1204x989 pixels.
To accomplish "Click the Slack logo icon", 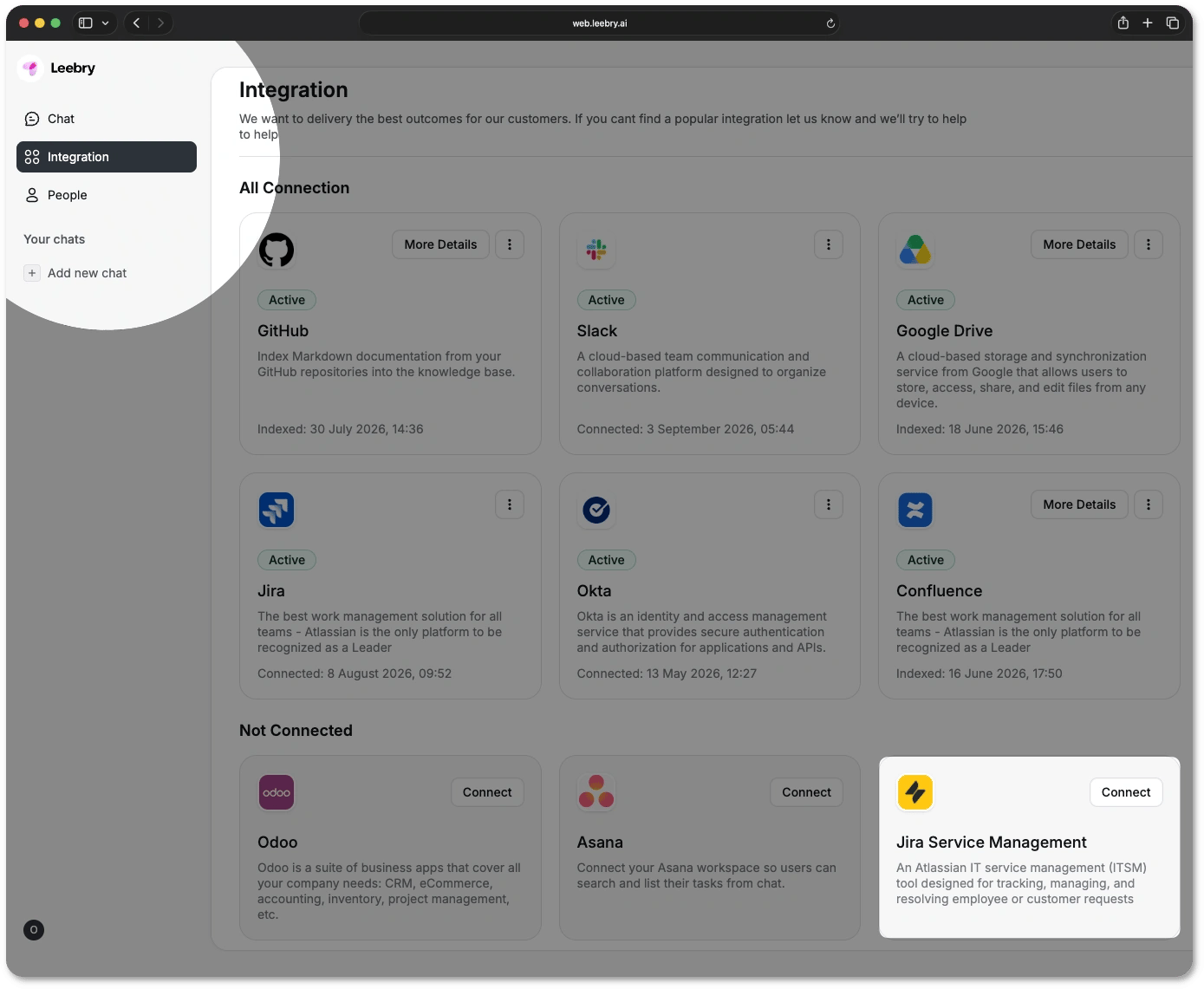I will tap(596, 250).
